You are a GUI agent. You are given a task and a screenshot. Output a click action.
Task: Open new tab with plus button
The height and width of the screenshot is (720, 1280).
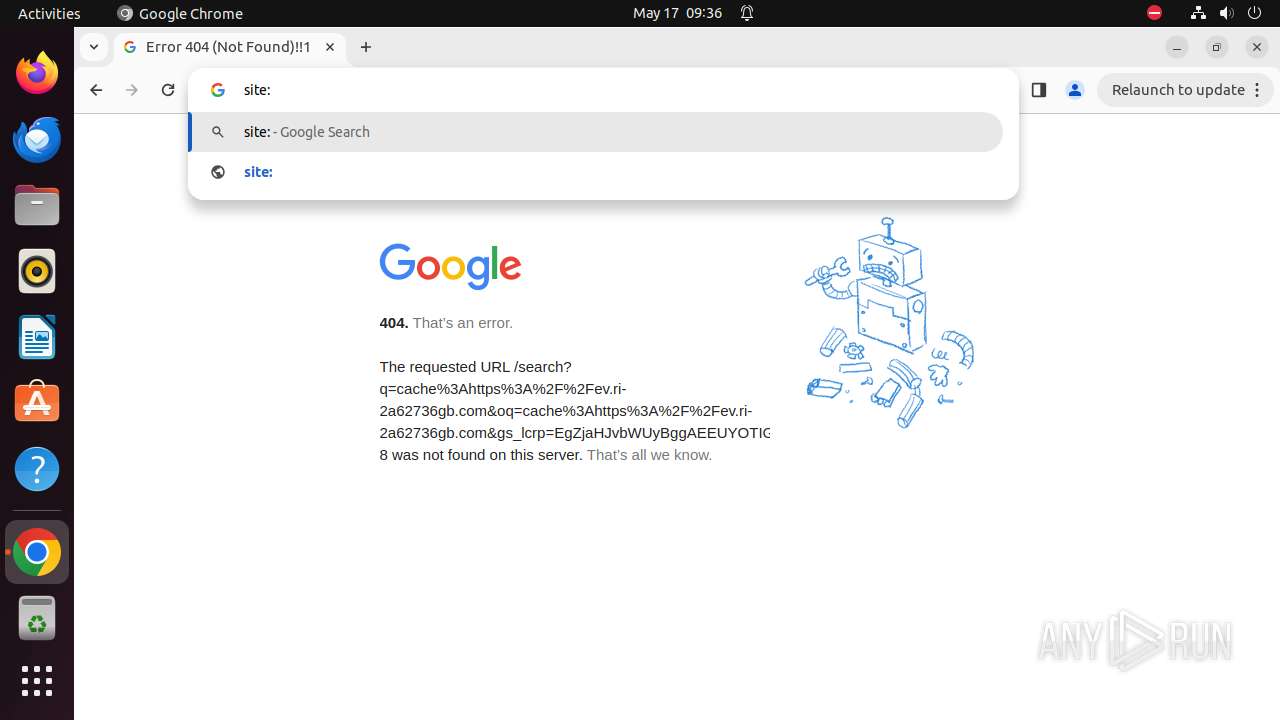point(366,47)
